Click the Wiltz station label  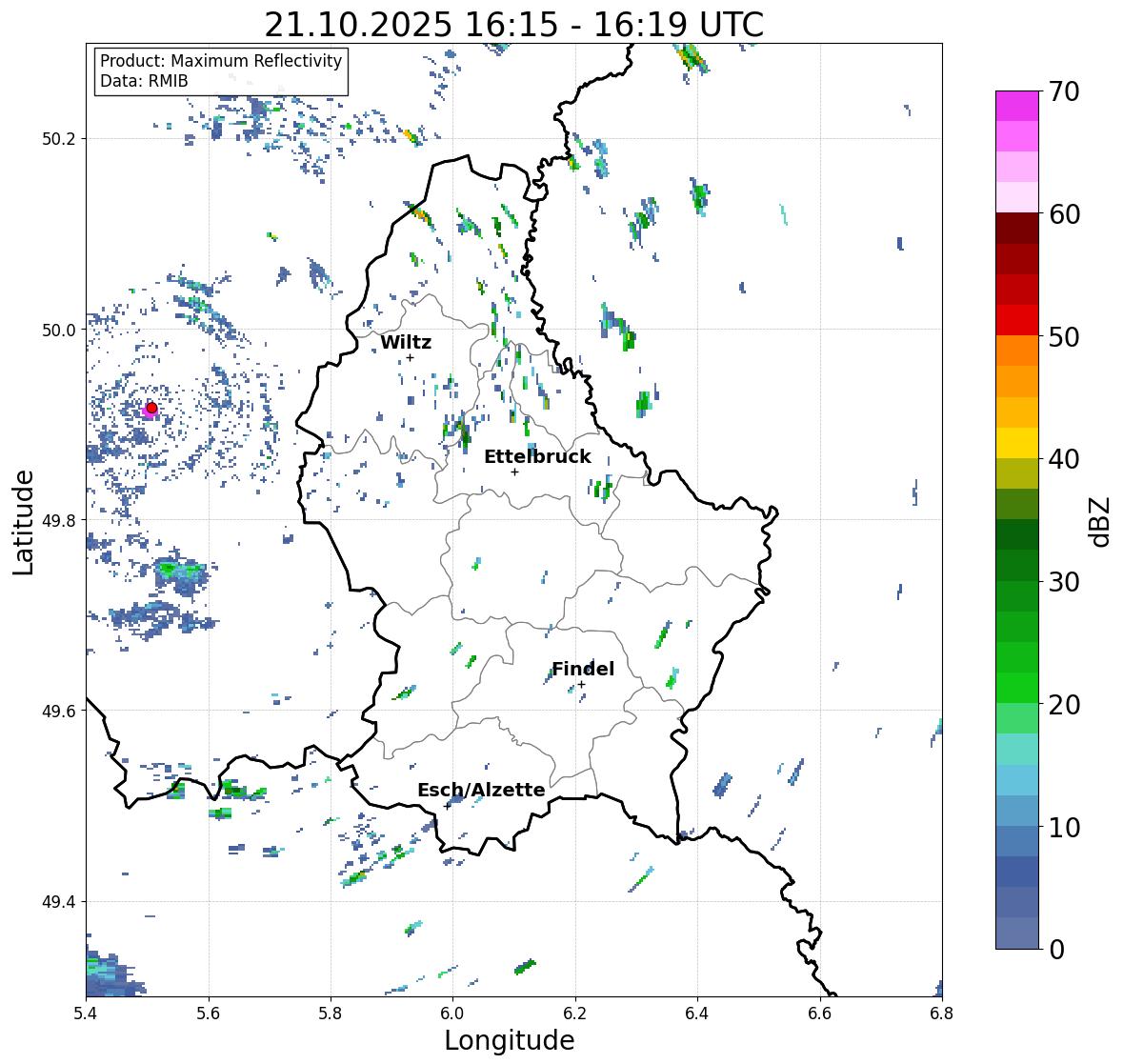coord(406,342)
